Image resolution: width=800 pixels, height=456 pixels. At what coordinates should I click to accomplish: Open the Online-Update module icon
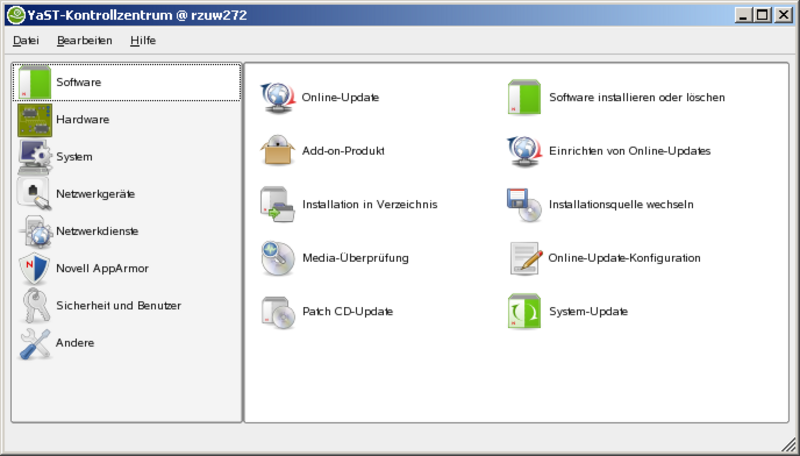(x=277, y=97)
